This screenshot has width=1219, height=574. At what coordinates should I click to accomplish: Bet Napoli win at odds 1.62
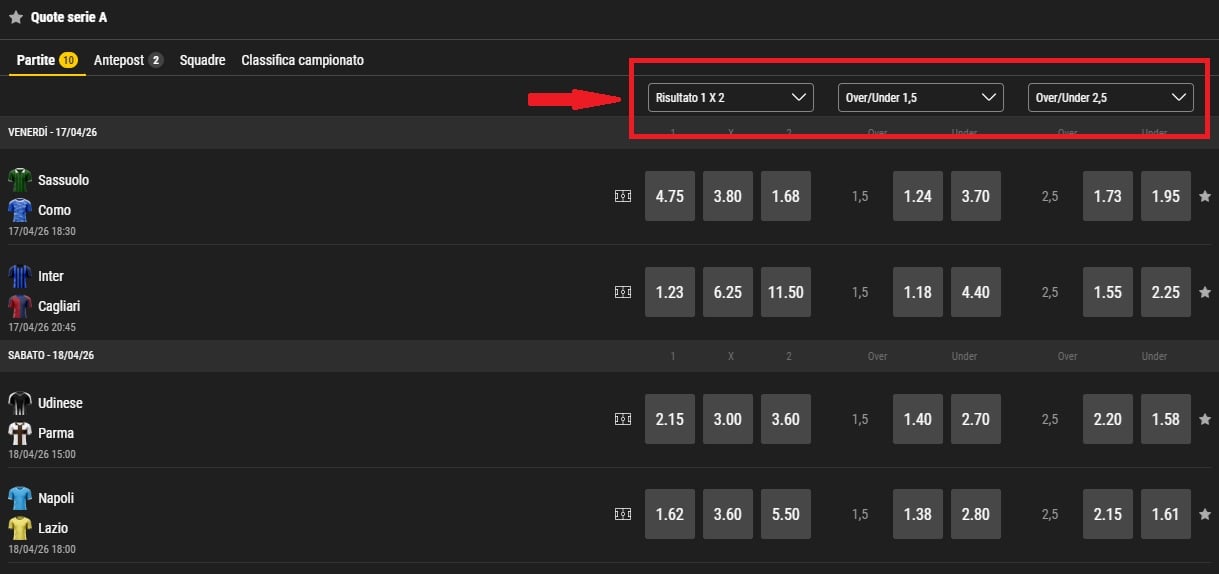[x=670, y=514]
